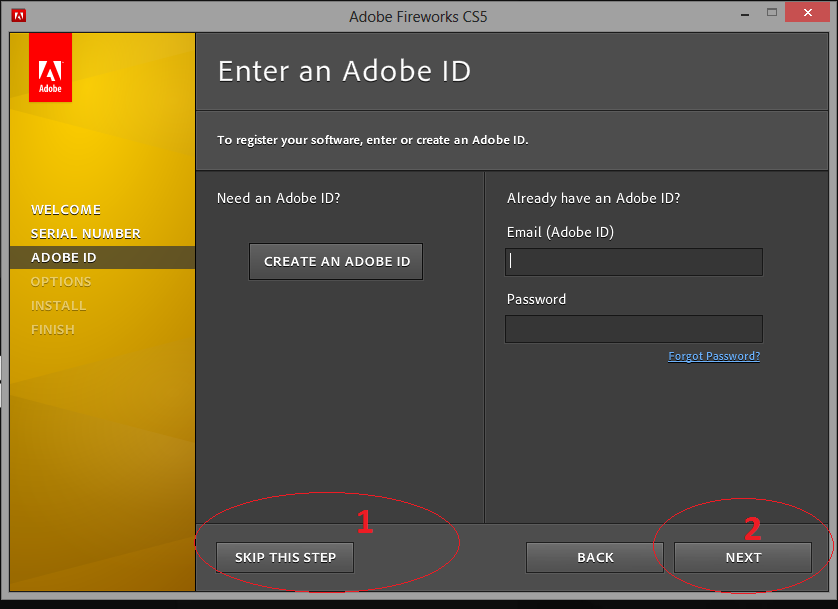
Task: Click the Adobe title bar app icon
Action: (19, 16)
